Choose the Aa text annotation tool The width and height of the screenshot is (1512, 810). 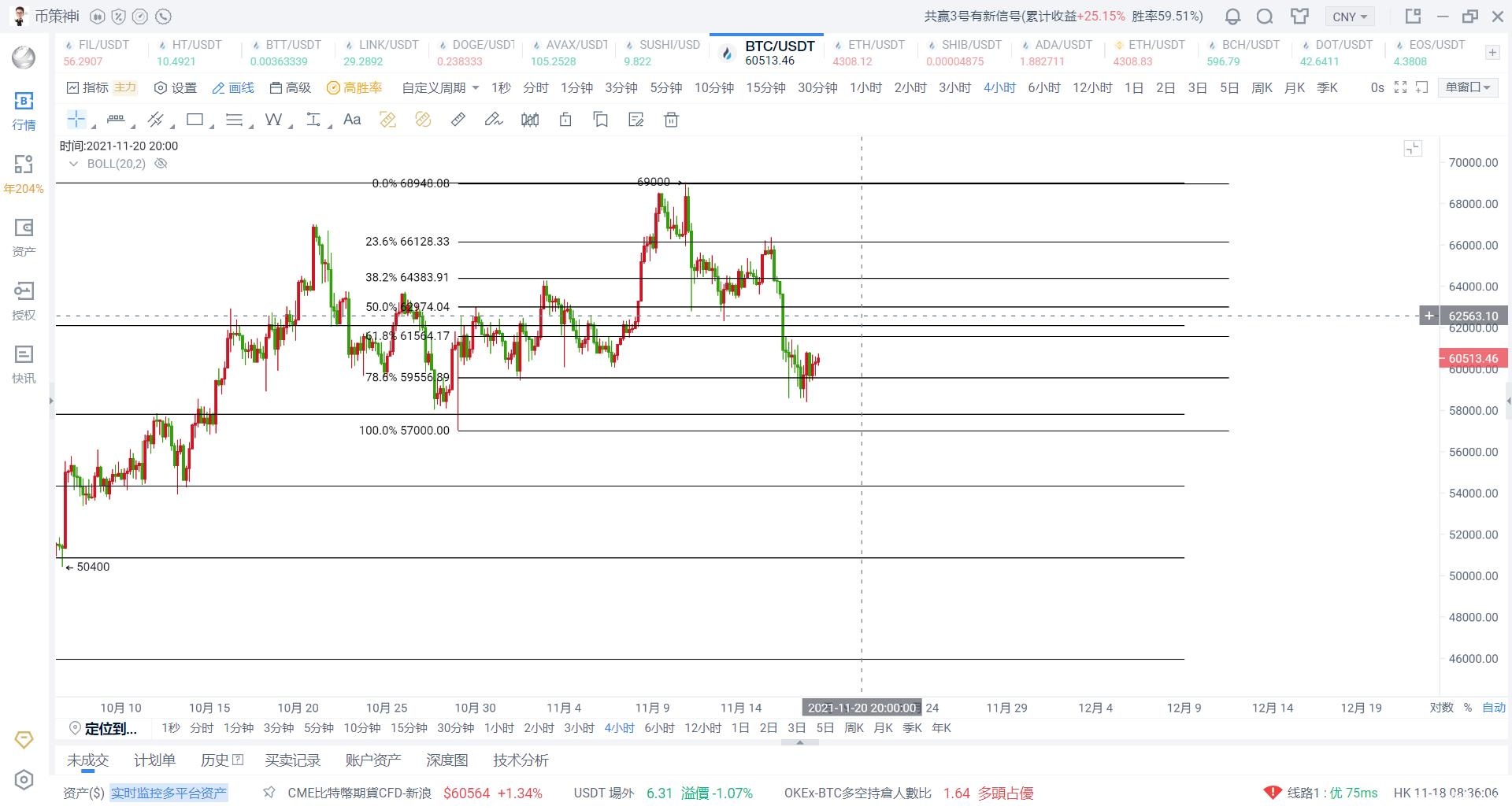tap(352, 120)
